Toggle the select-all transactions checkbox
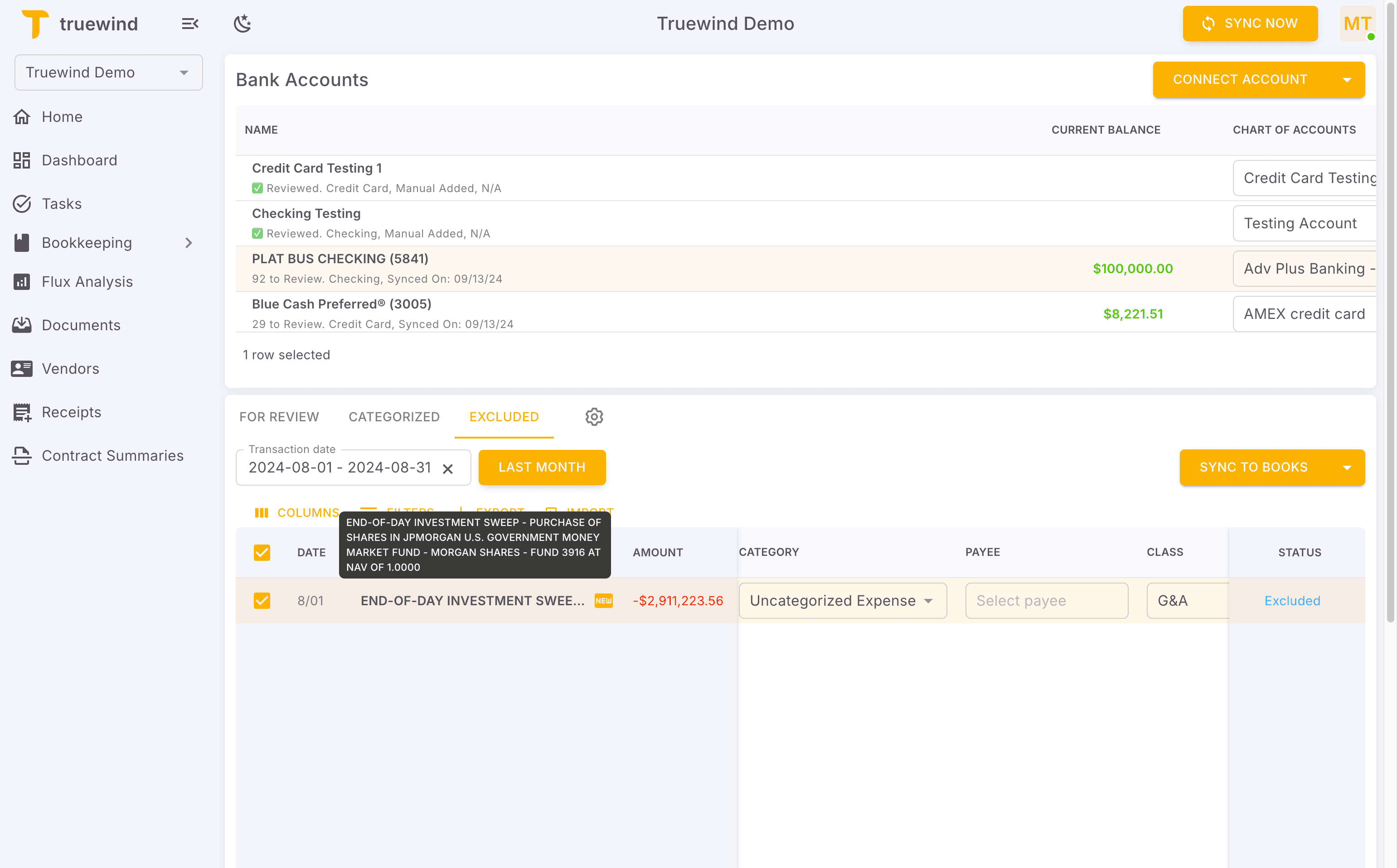 tap(262, 552)
